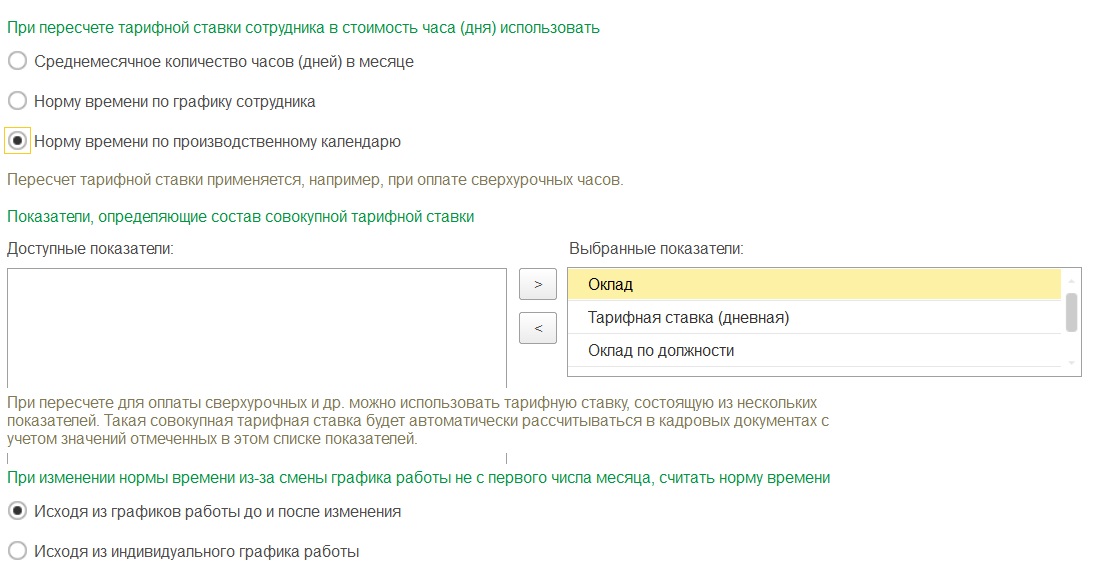
Task: Click the '>' move-to-selected arrow button
Action: (538, 285)
